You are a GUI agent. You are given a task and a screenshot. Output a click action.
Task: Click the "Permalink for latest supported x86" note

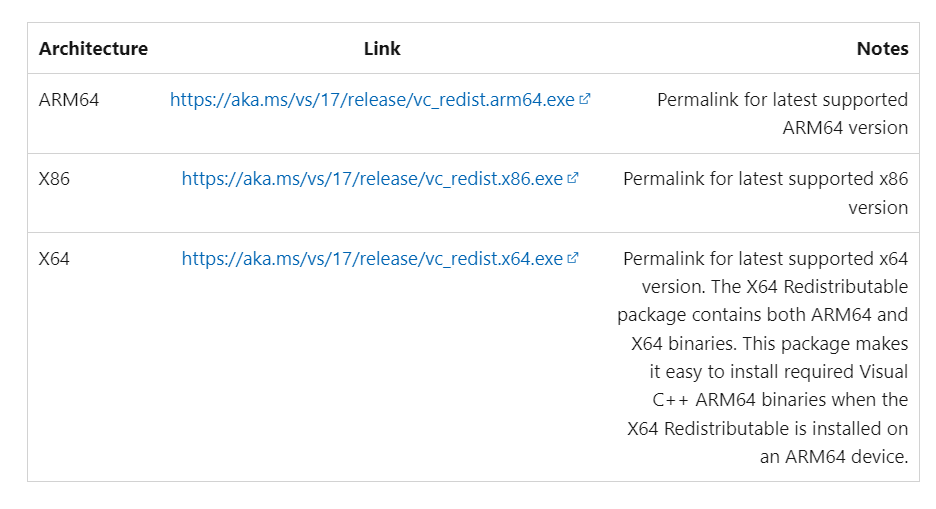click(x=765, y=179)
